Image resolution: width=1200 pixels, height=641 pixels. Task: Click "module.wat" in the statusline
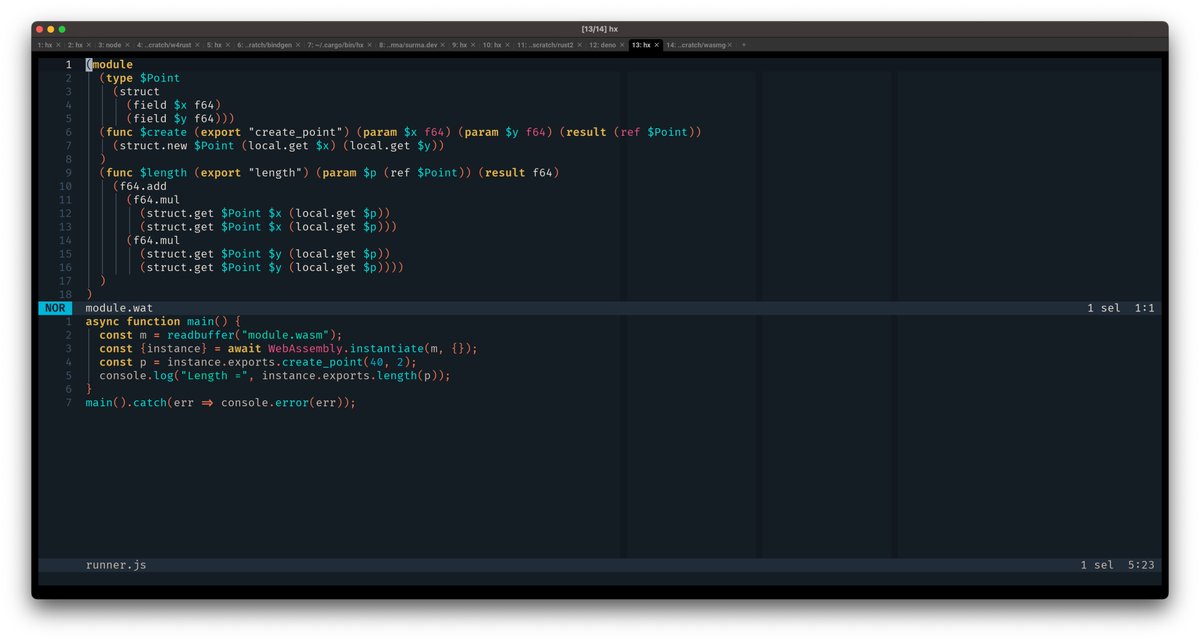coord(120,307)
